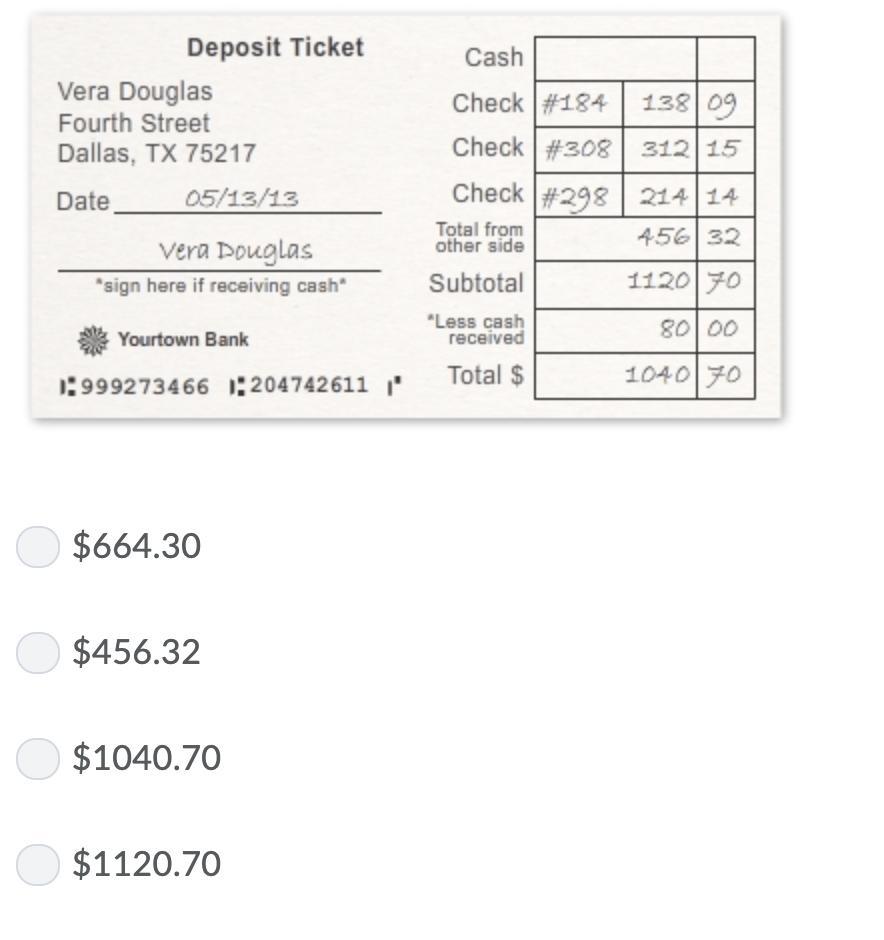
Task: Click the Total from other side 456 cell
Action: tap(616, 239)
